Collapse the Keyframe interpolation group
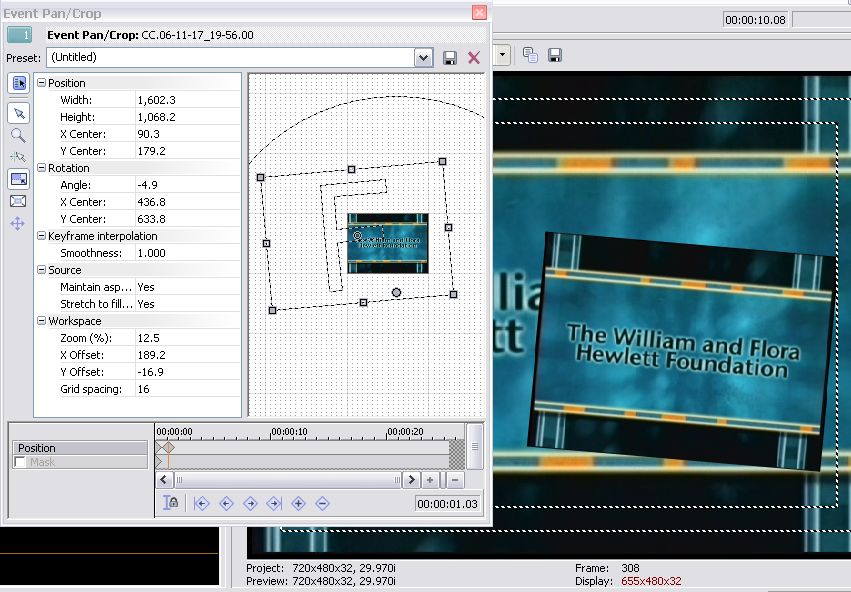Image resolution: width=851 pixels, height=592 pixels. pyautogui.click(x=41, y=236)
